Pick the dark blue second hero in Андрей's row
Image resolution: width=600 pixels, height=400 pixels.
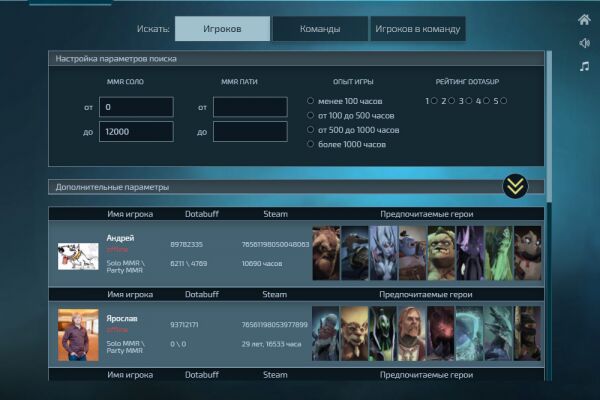tap(355, 253)
